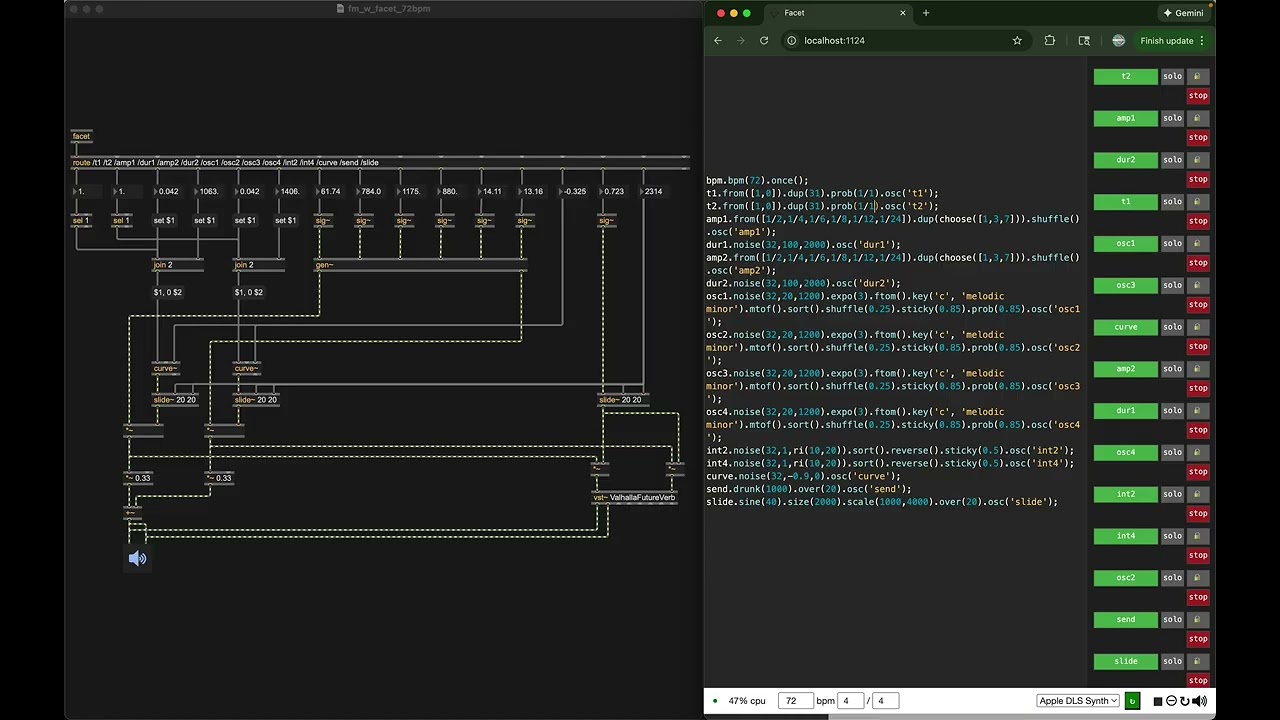Viewport: 1280px width, 720px height.
Task: Click the lock icon in the curve row
Action: [1198, 327]
